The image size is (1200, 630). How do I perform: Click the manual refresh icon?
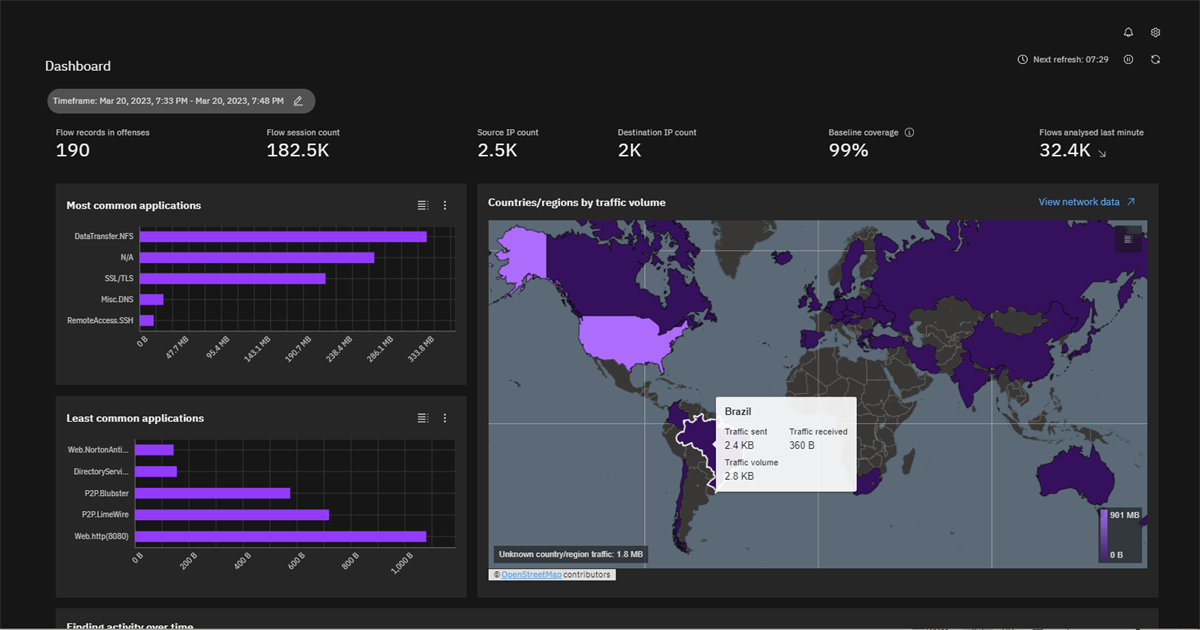[x=1155, y=59]
